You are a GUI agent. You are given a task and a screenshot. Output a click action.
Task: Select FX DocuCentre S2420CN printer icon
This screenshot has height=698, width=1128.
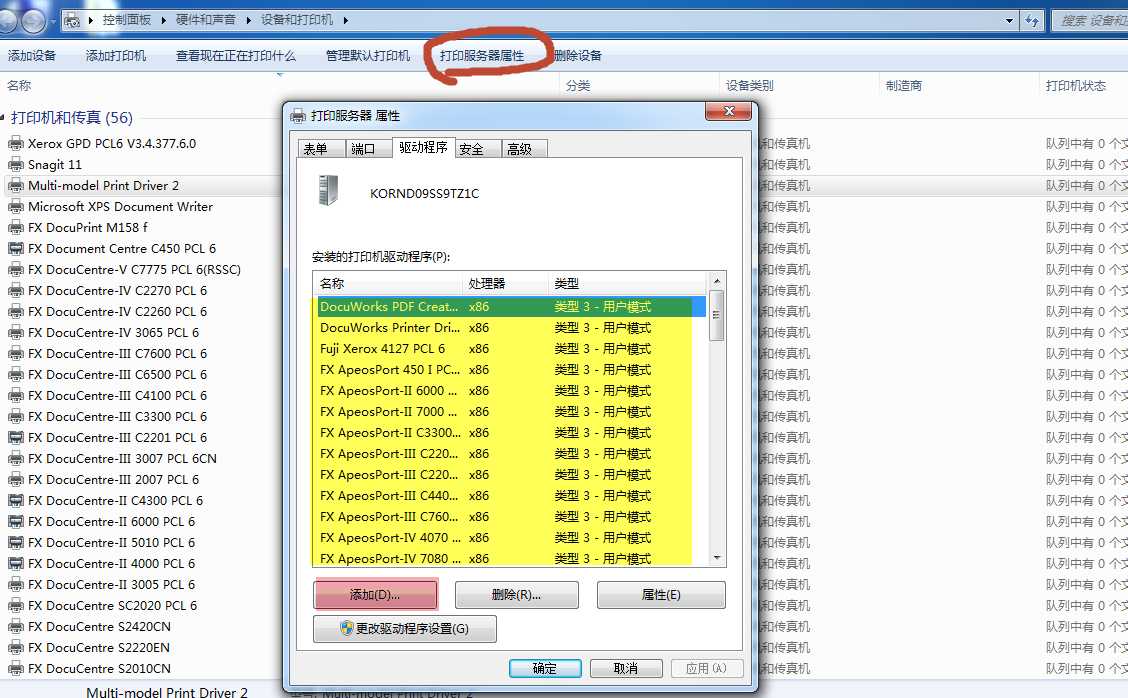click(15, 626)
